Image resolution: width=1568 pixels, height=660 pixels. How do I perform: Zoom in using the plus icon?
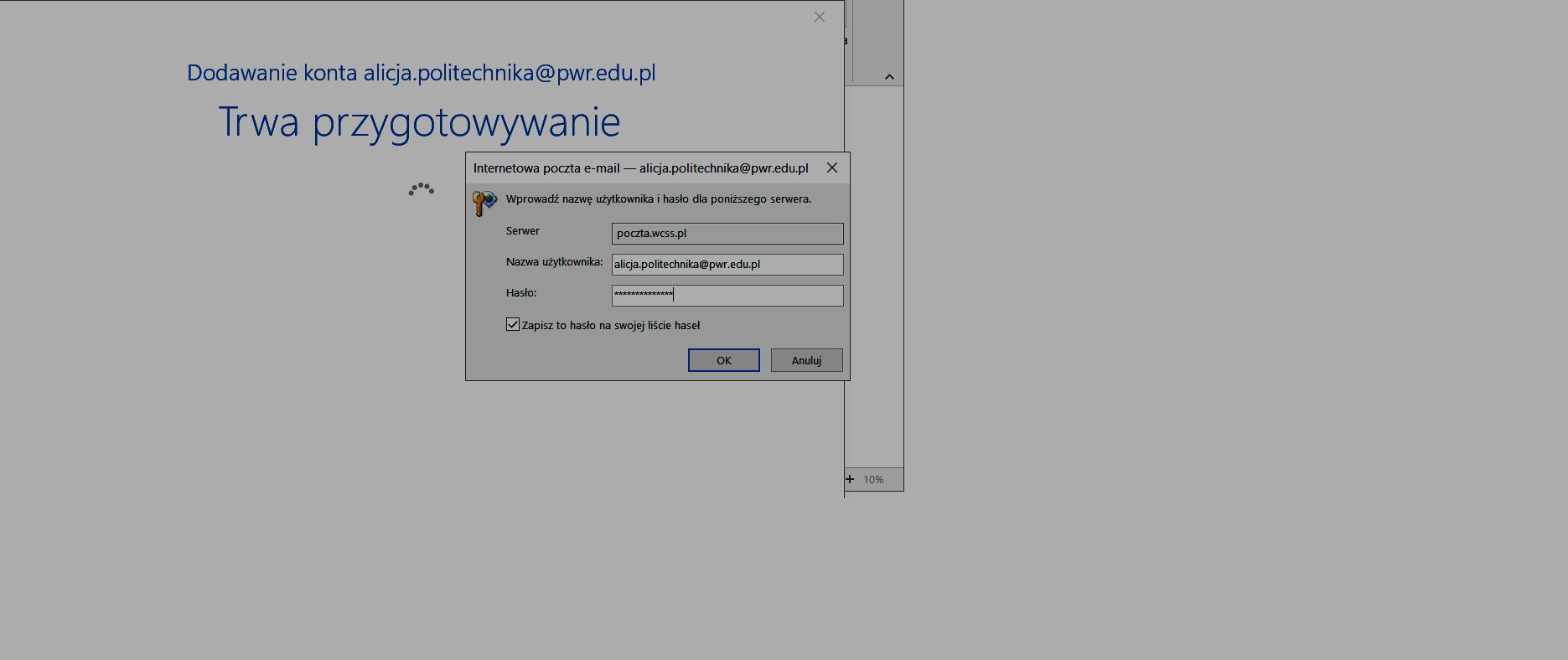point(850,479)
